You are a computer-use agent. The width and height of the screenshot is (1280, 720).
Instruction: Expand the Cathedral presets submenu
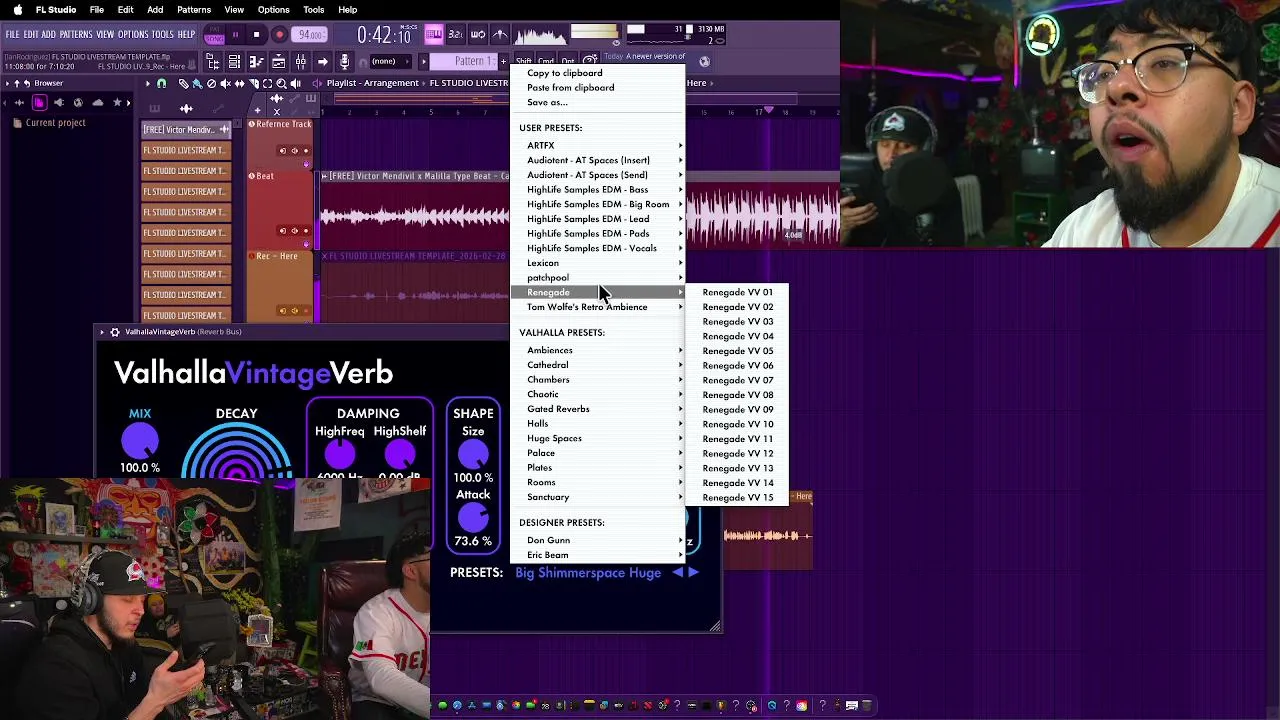pyautogui.click(x=600, y=365)
